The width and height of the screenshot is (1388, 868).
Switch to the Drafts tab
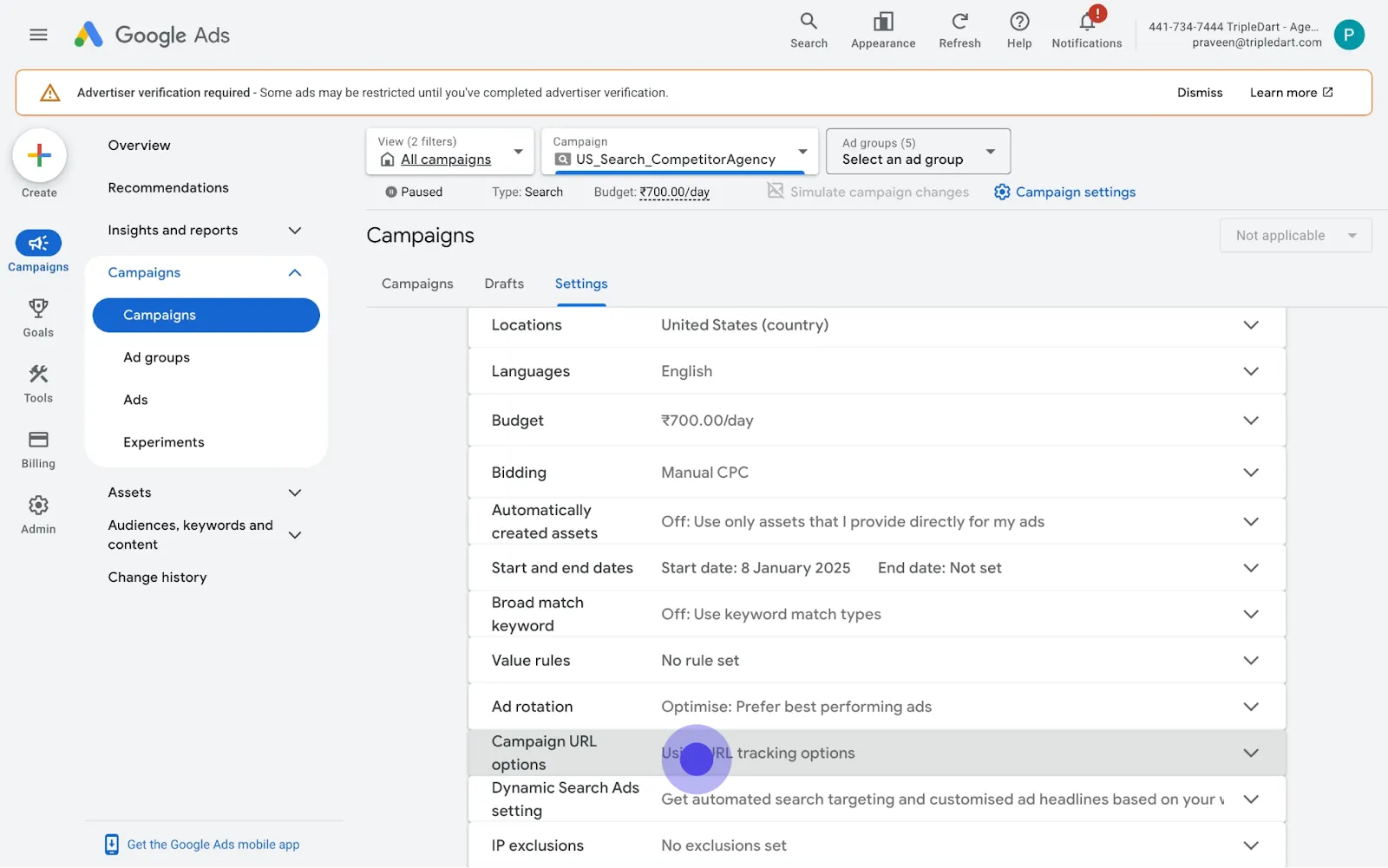click(x=504, y=284)
